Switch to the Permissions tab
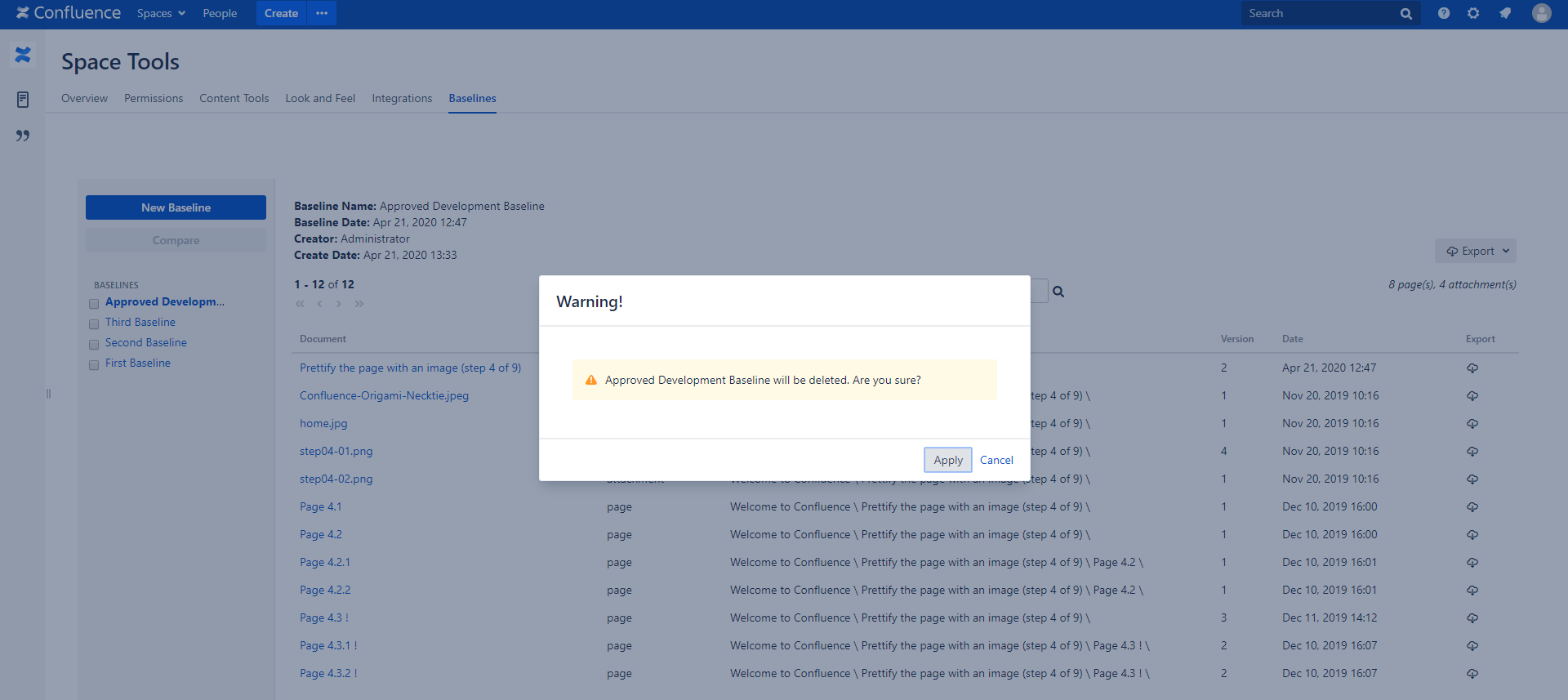 [154, 98]
